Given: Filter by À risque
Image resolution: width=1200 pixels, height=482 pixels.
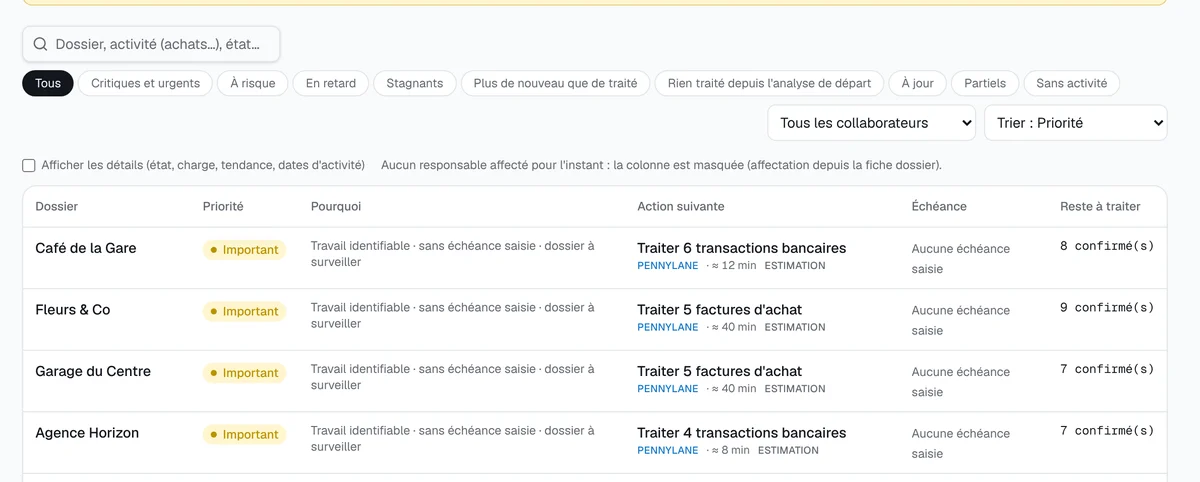Looking at the screenshot, I should click(253, 83).
